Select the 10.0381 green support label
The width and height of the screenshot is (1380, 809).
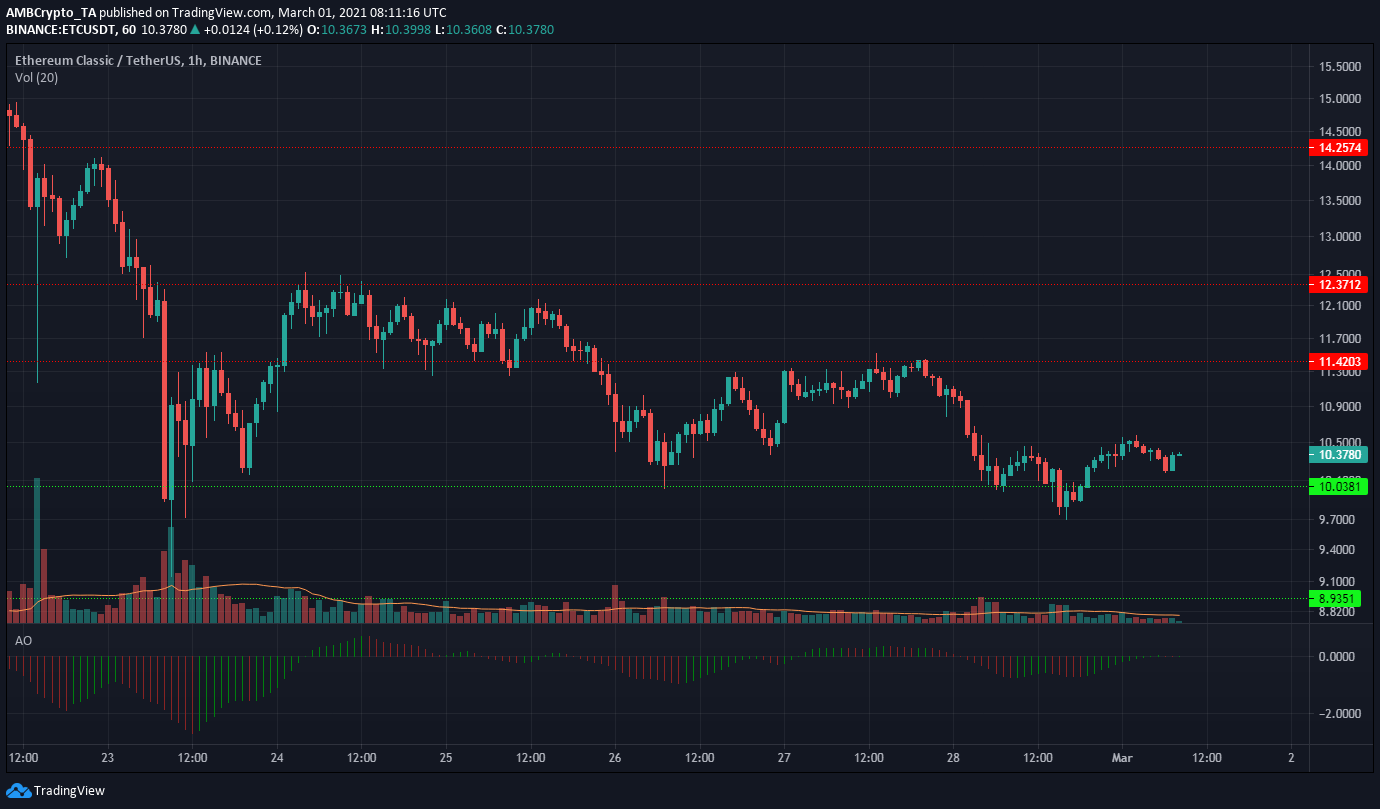point(1336,486)
